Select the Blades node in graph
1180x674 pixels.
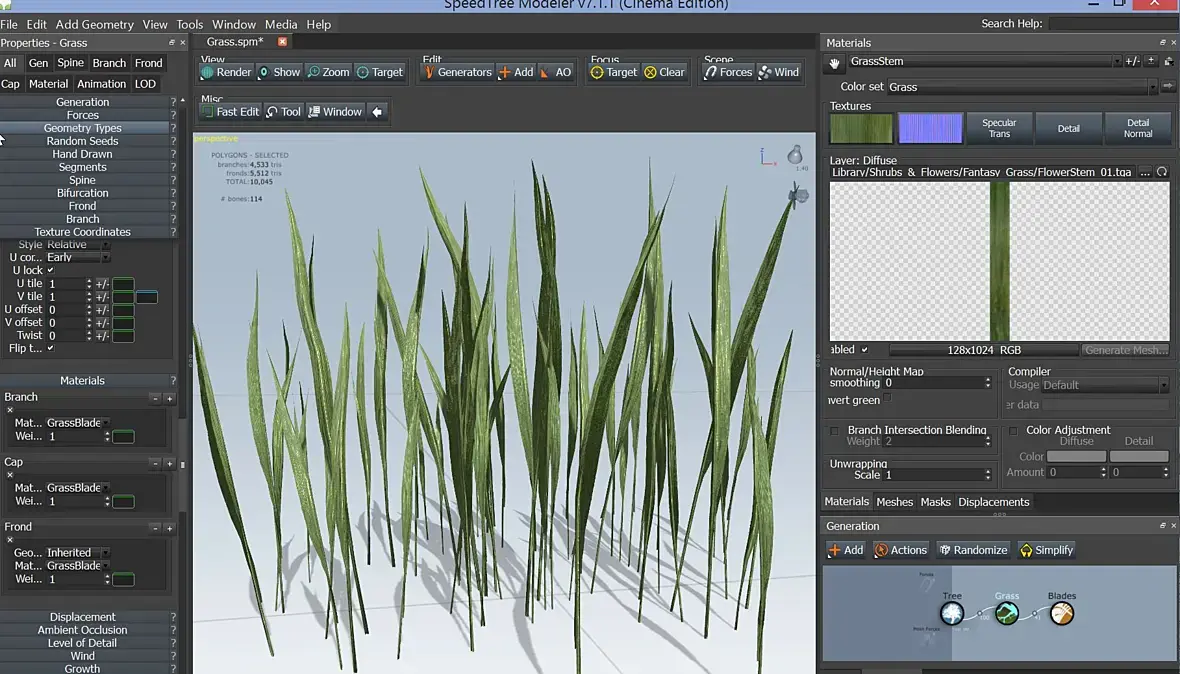1061,613
